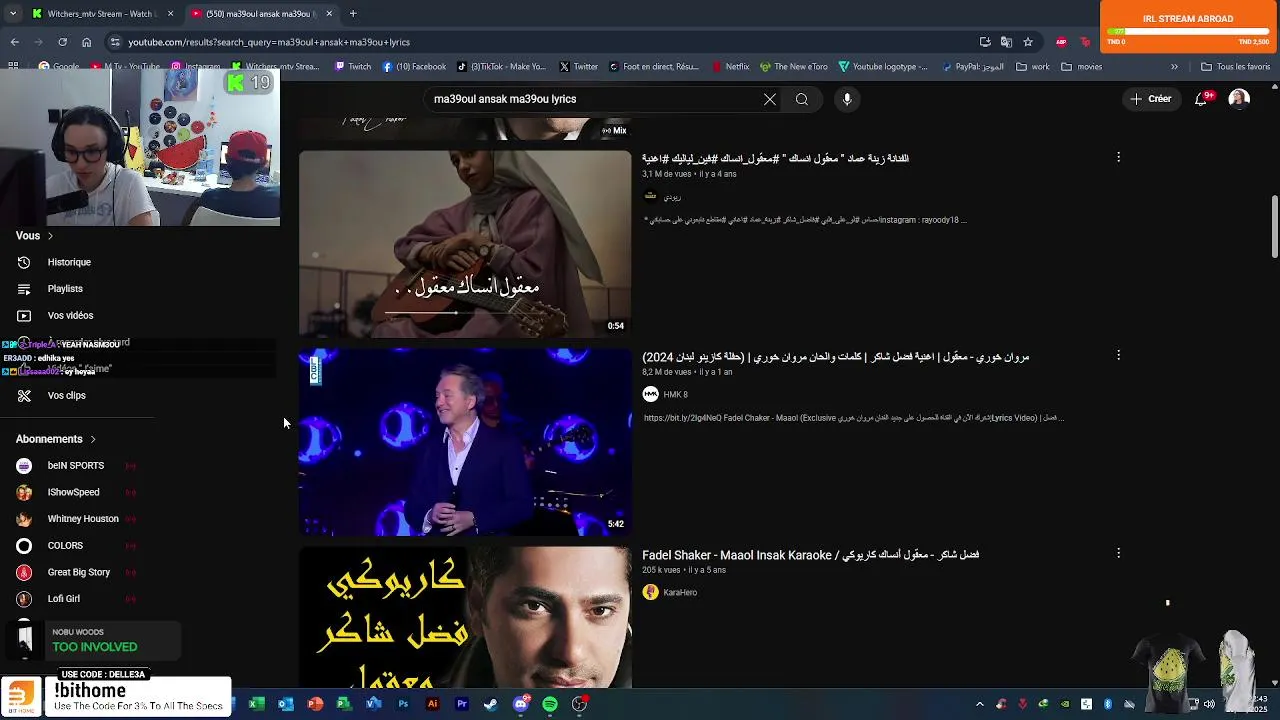Open the IShowSpeed channel subscription

(x=73, y=492)
